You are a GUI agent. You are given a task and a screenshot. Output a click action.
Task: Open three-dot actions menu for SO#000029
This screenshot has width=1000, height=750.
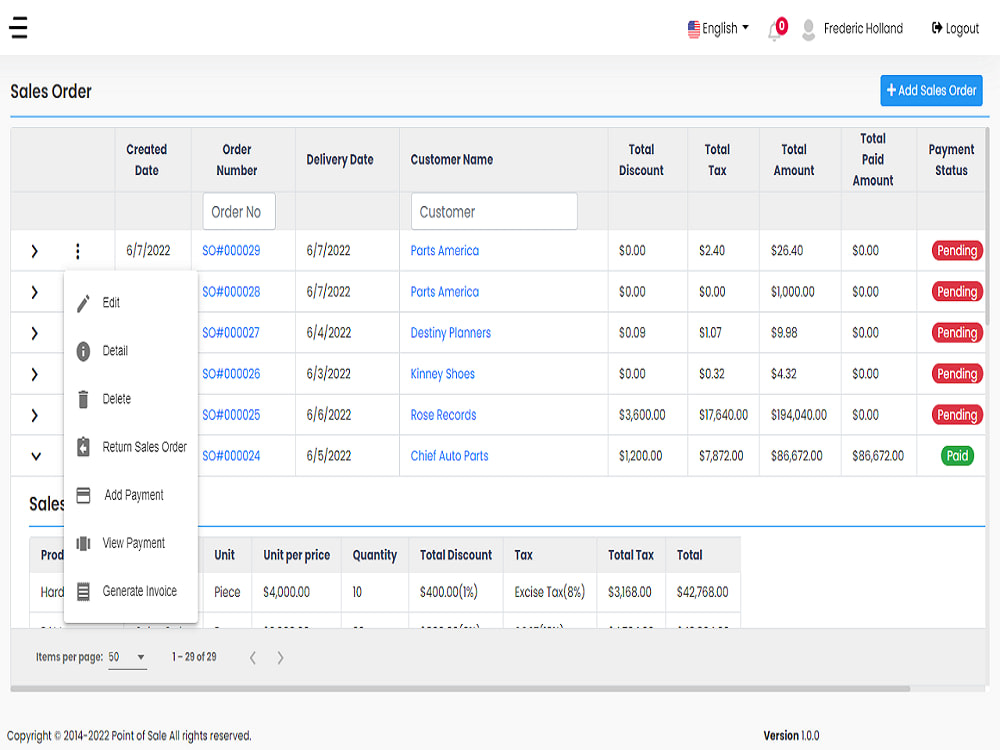tap(78, 251)
